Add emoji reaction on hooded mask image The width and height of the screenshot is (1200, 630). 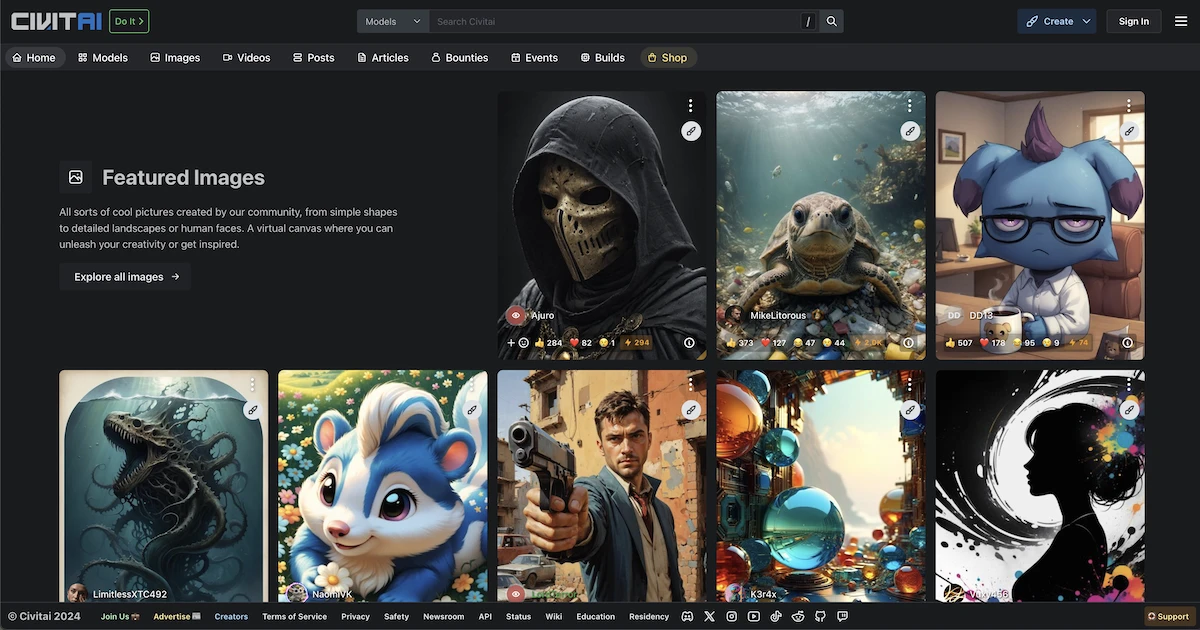[518, 343]
